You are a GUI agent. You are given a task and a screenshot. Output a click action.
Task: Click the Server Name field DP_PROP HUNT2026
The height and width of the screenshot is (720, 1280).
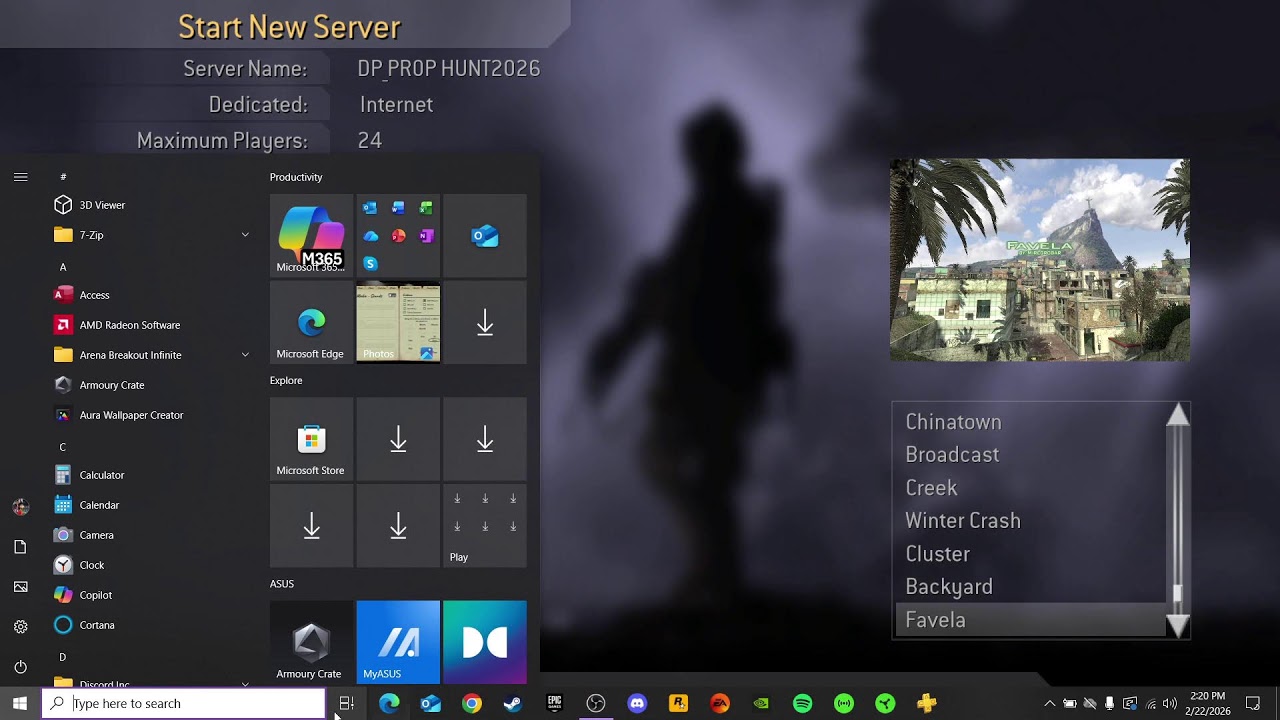coord(449,69)
